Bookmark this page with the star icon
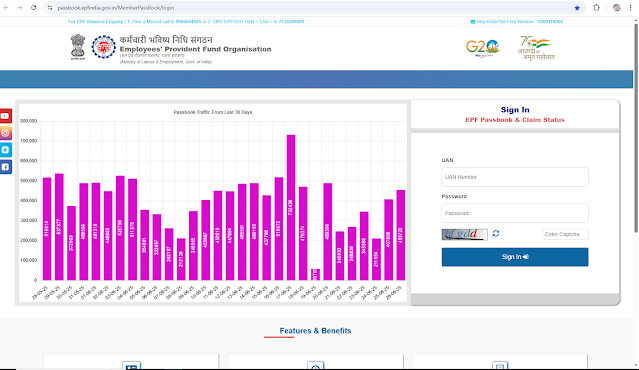The image size is (639, 370). click(577, 8)
